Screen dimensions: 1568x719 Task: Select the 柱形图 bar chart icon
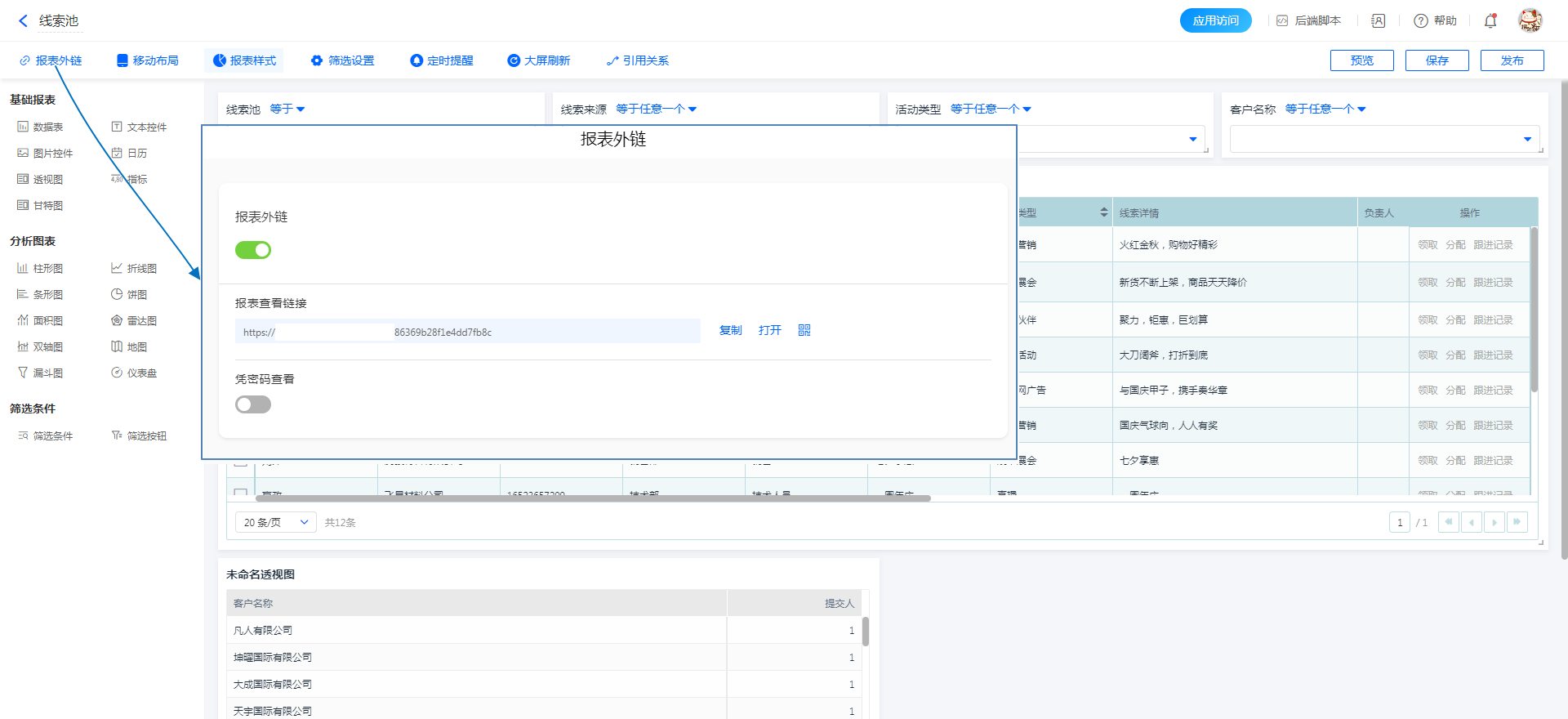tap(23, 268)
